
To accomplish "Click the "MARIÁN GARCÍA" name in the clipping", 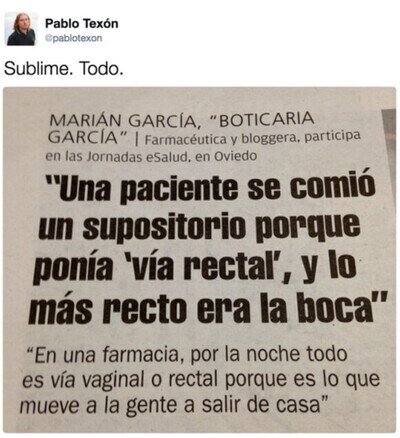I will [123, 121].
